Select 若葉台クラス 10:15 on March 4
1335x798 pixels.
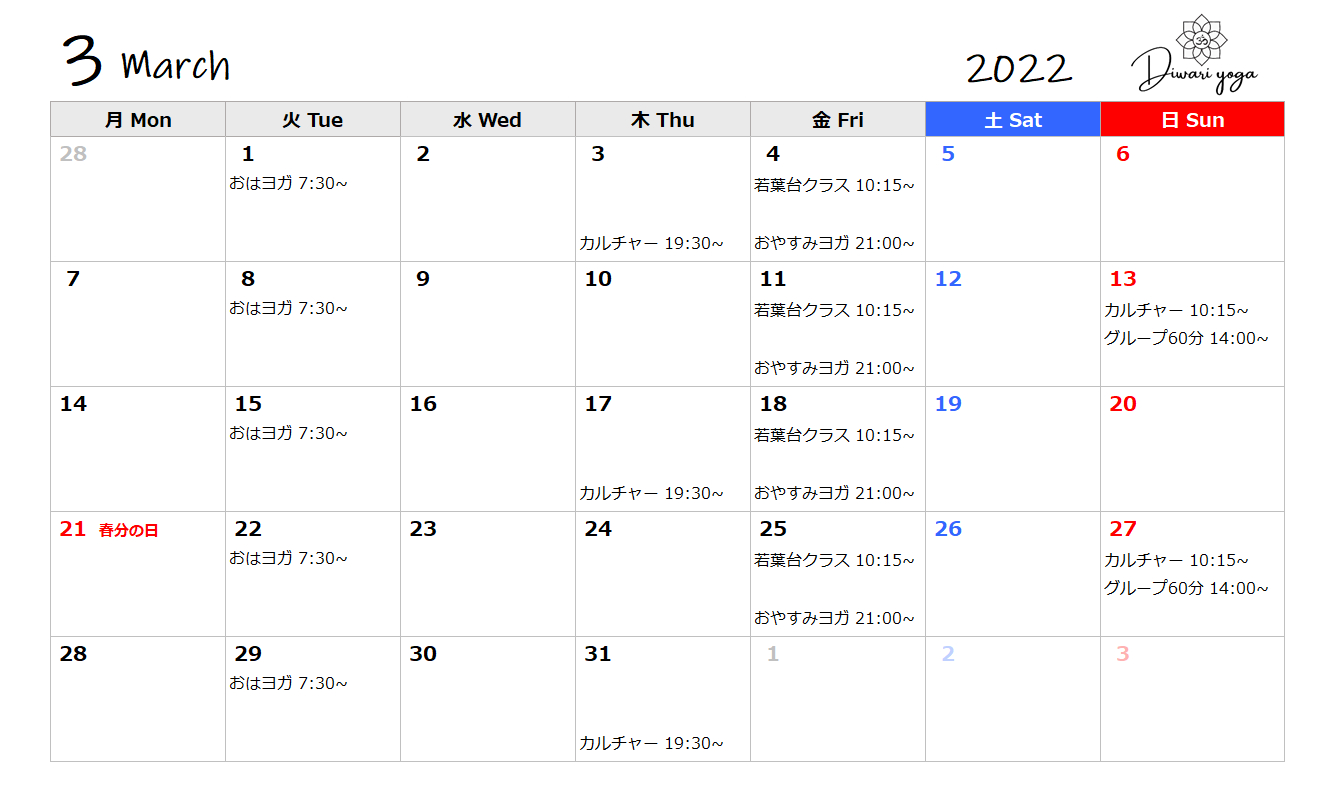point(834,185)
